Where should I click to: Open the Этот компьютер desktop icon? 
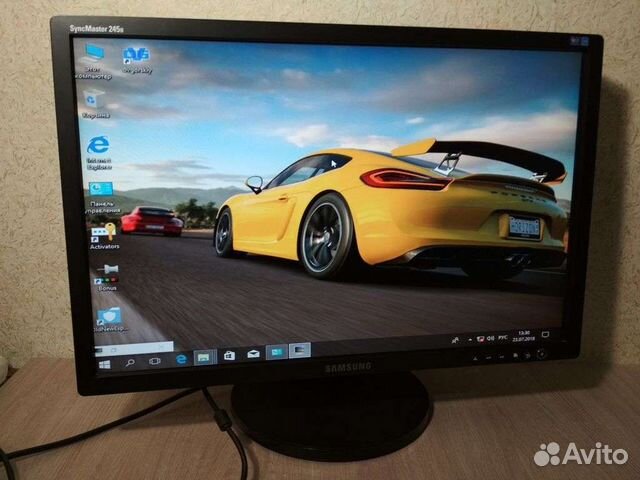(x=94, y=61)
